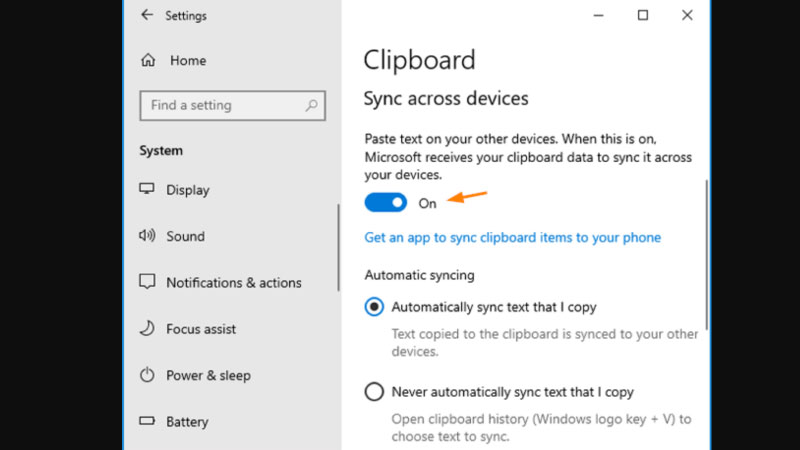800x450 pixels.
Task: Click the content area vertical scrollbar
Action: click(707, 255)
